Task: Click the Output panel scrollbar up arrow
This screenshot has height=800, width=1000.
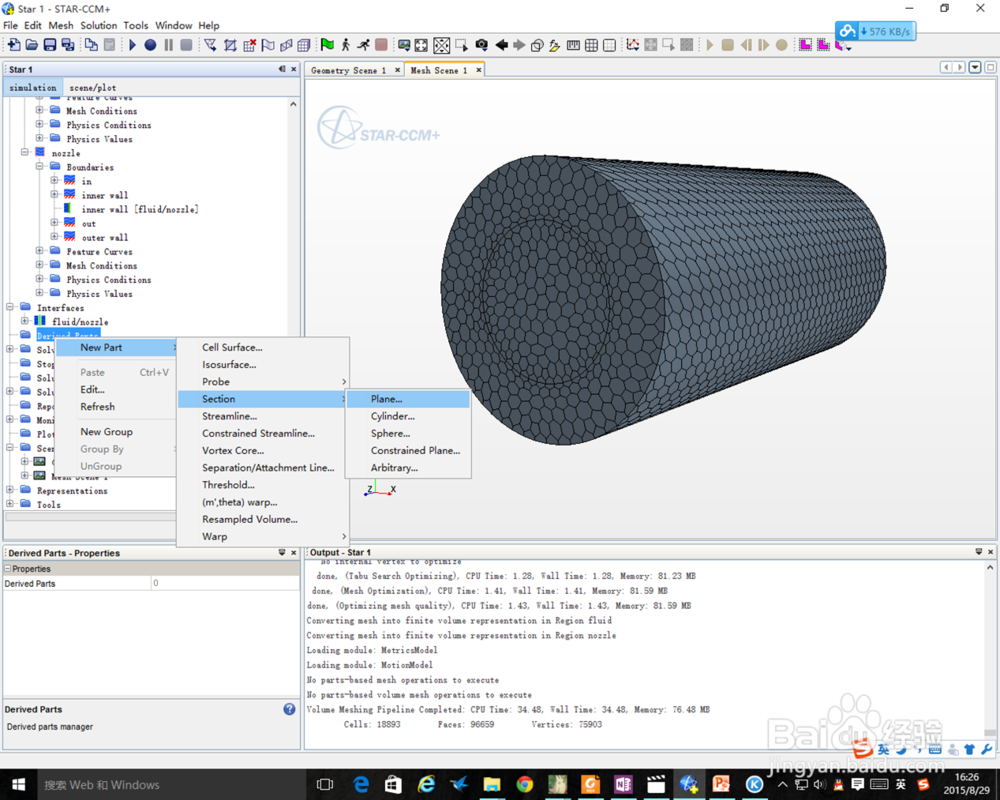Action: click(x=990, y=567)
